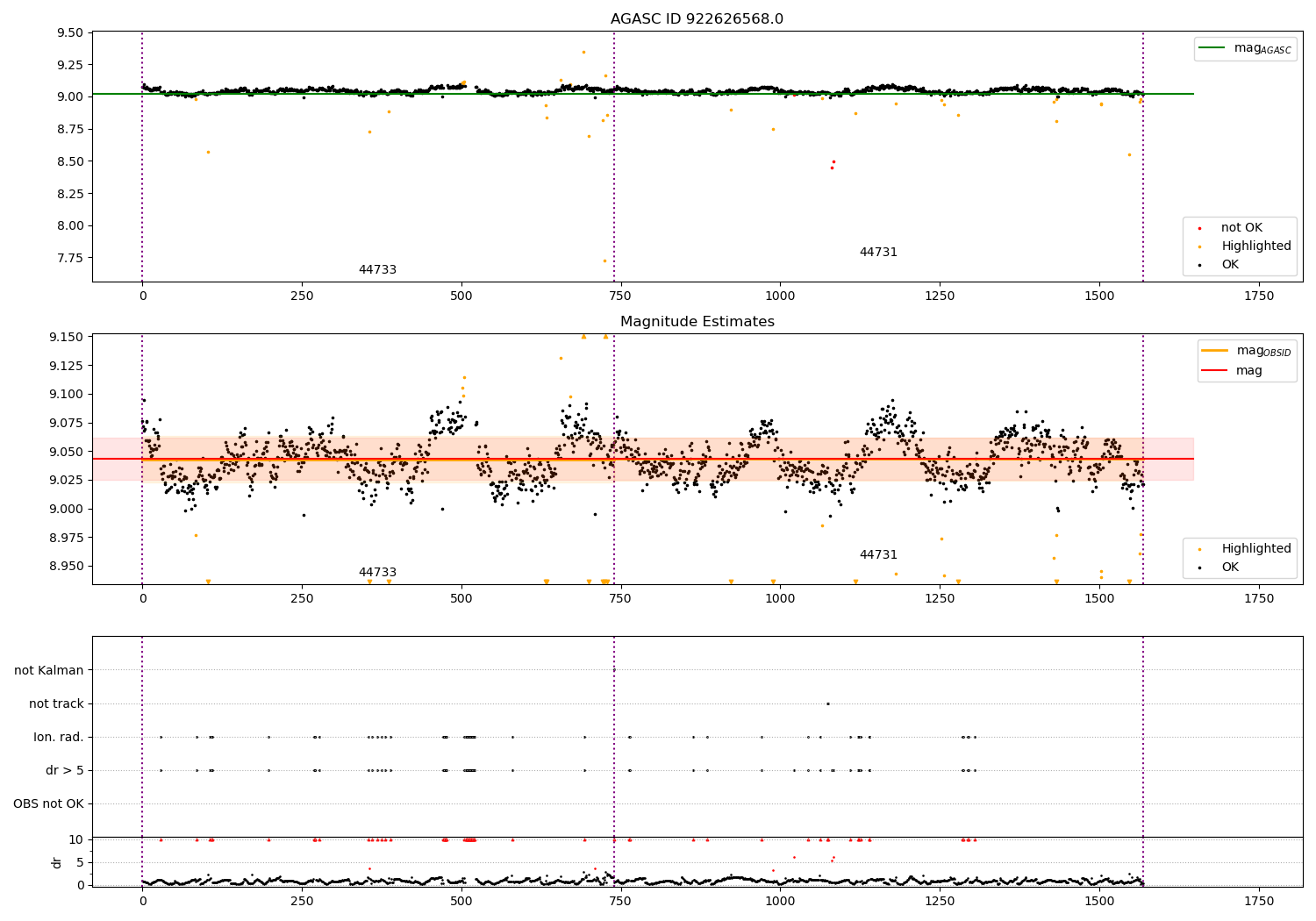Click the 9.125 y-axis tick label
Viewport: 1316px width, 921px height.
pos(66,365)
